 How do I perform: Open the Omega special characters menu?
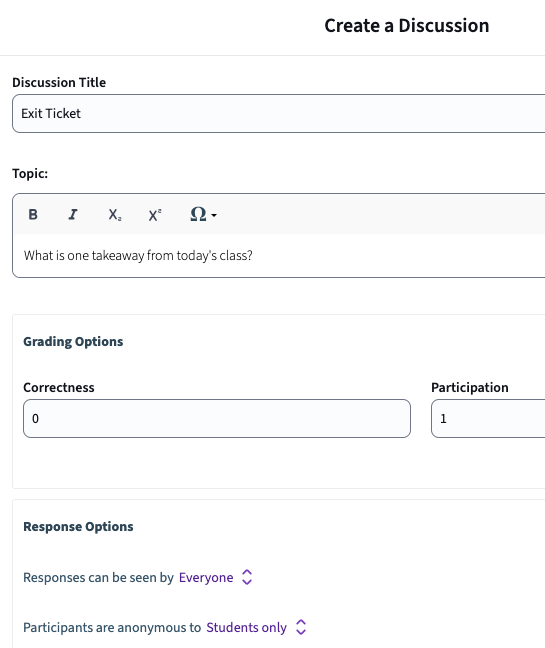198,214
